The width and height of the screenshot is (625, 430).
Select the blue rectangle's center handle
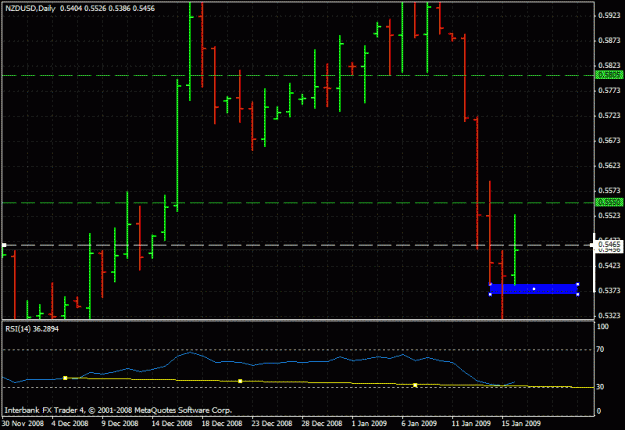pyautogui.click(x=534, y=289)
